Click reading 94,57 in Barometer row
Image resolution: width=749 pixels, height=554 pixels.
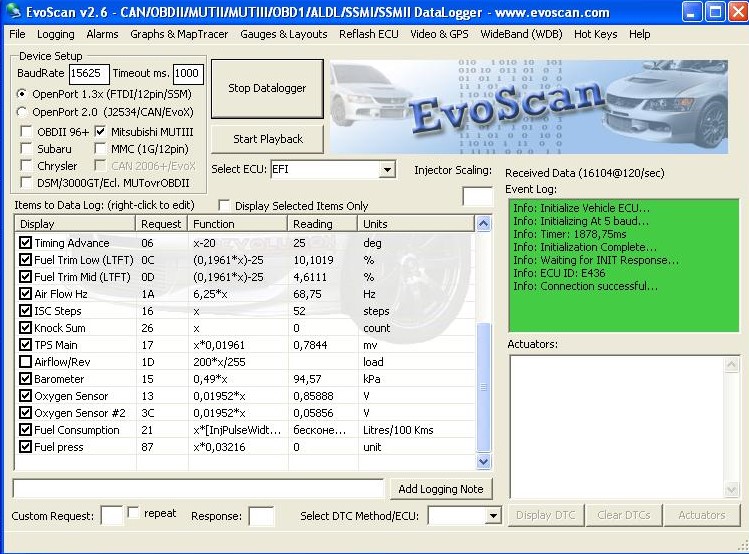(307, 379)
